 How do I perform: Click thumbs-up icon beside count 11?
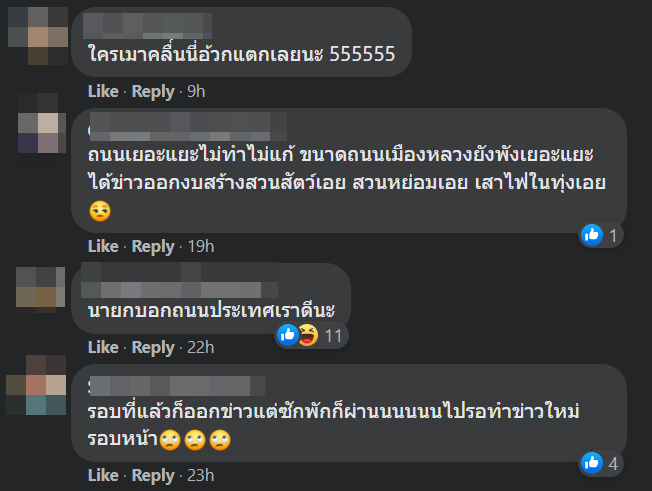288,335
